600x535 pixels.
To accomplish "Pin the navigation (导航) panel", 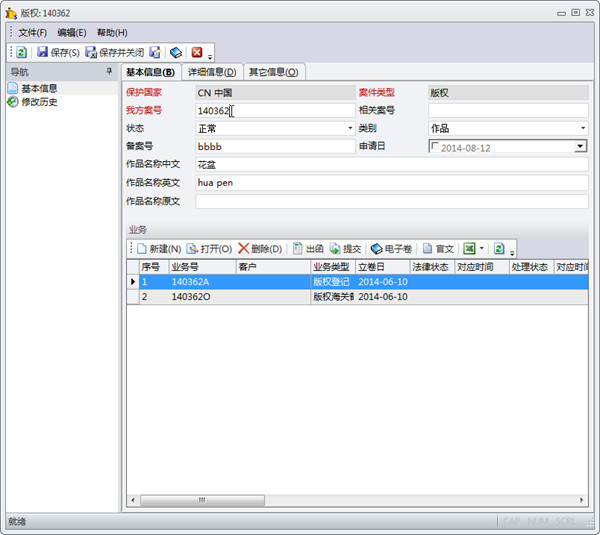I will pos(109,71).
